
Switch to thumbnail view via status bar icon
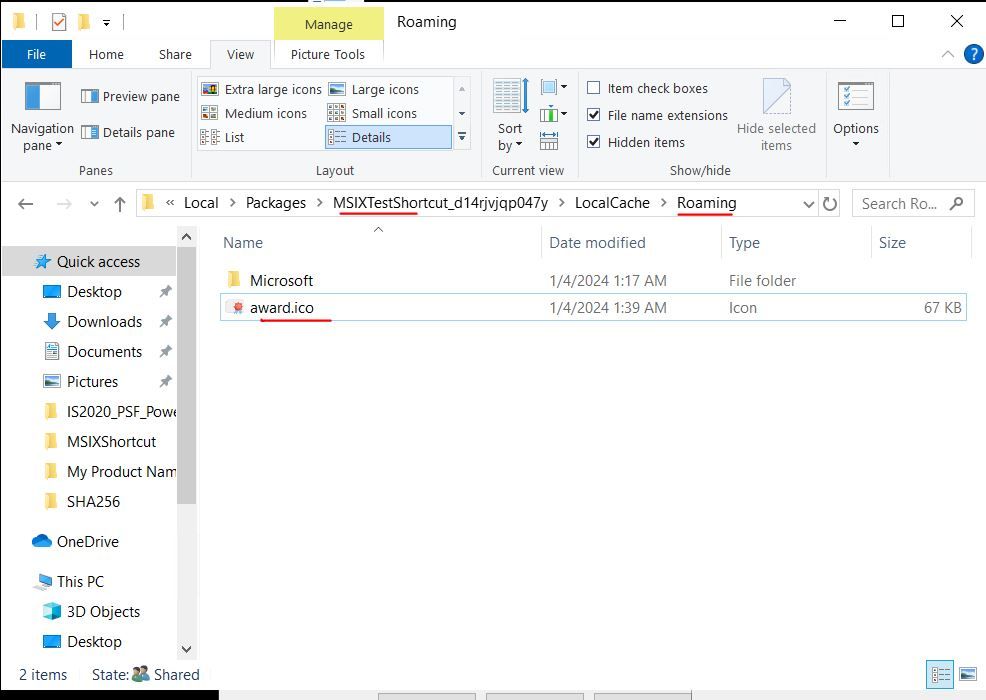[x=967, y=674]
